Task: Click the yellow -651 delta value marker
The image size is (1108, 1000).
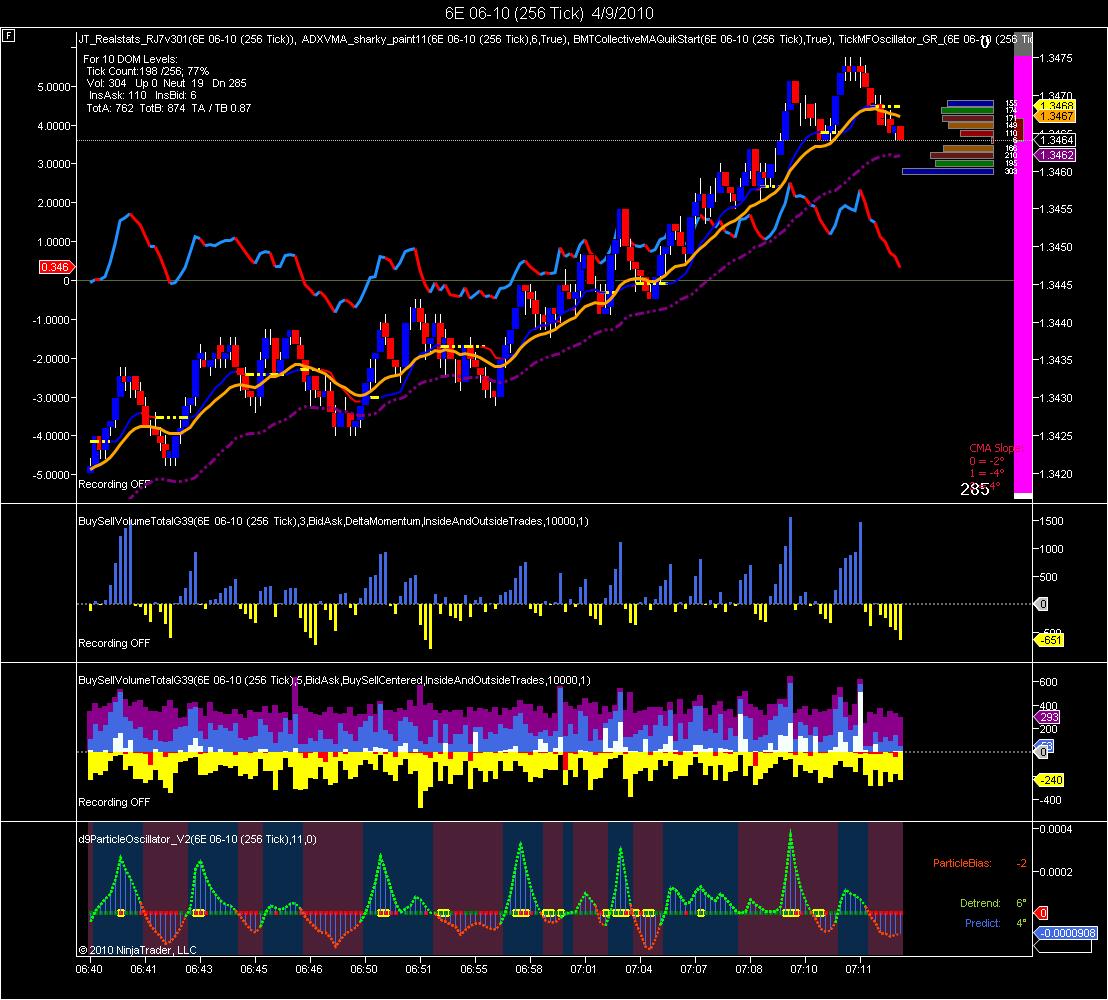Action: [x=1050, y=640]
